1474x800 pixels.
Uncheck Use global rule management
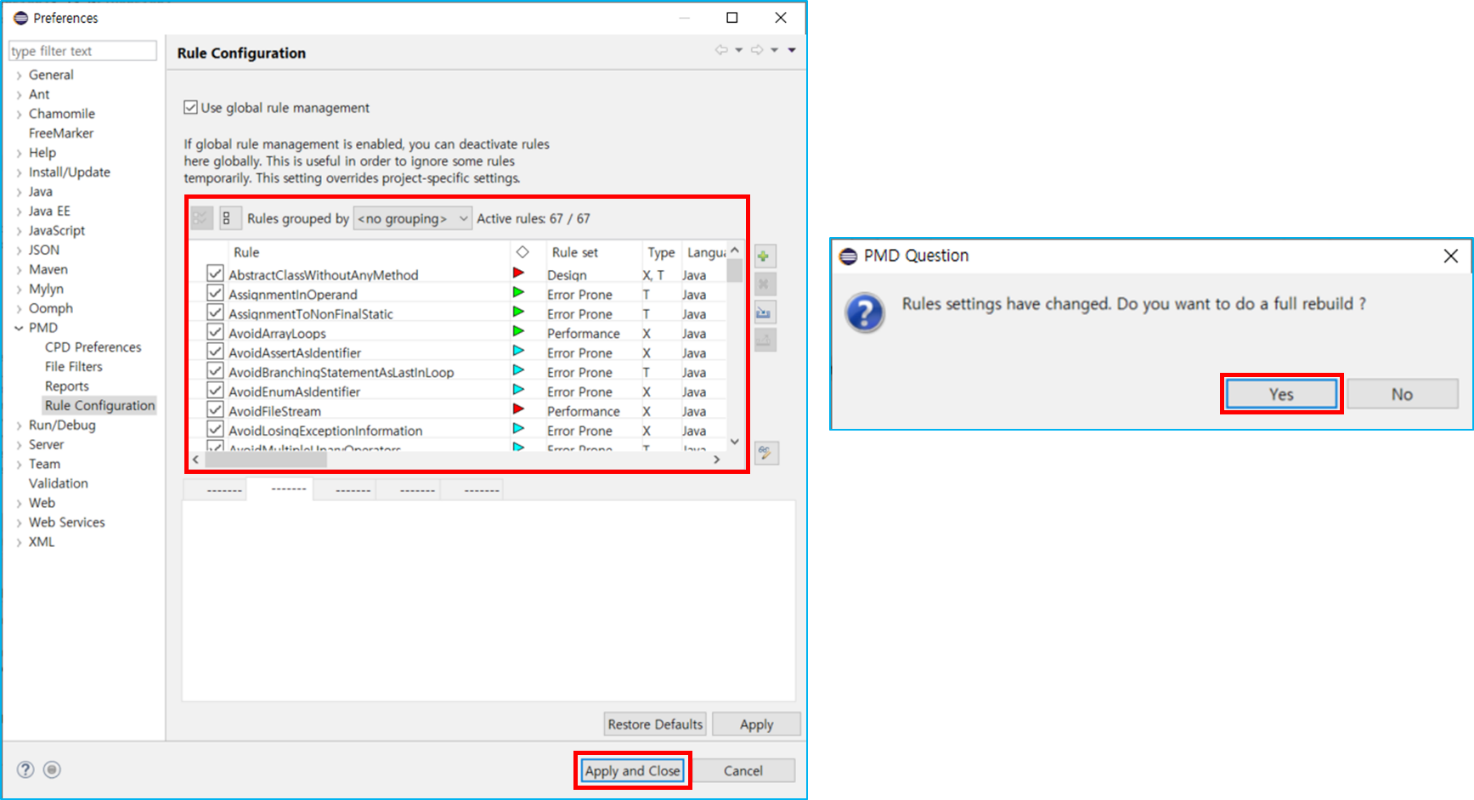pyautogui.click(x=191, y=108)
